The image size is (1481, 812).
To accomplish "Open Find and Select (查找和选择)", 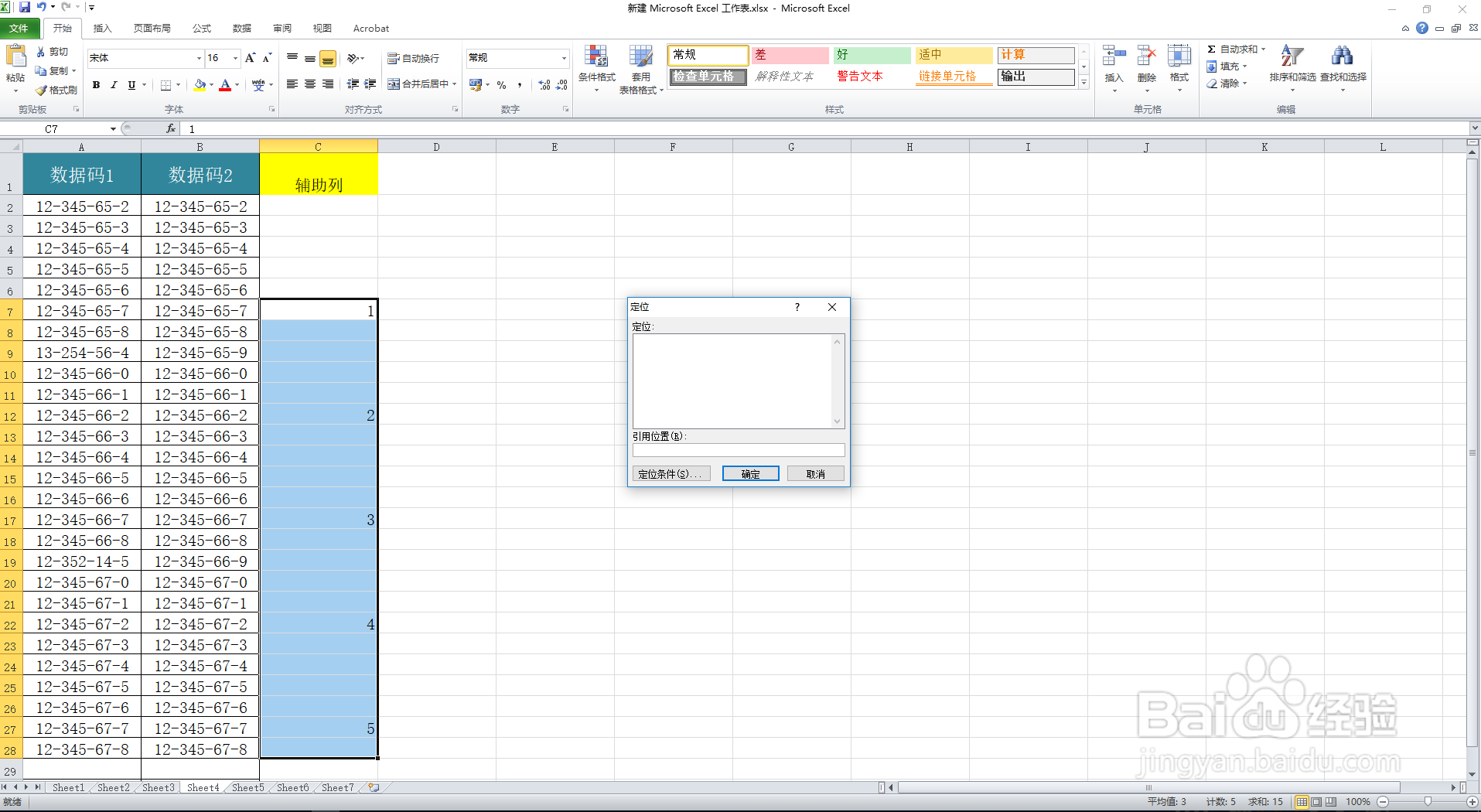I will tap(1343, 68).
